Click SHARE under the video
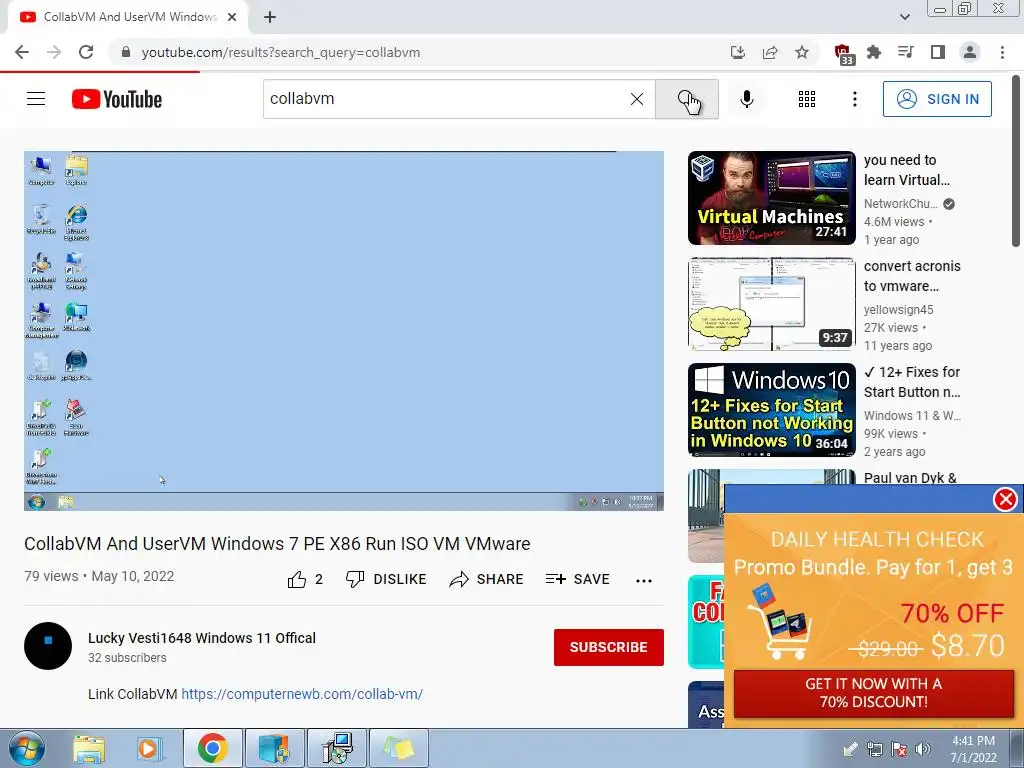1024x768 pixels. [487, 579]
